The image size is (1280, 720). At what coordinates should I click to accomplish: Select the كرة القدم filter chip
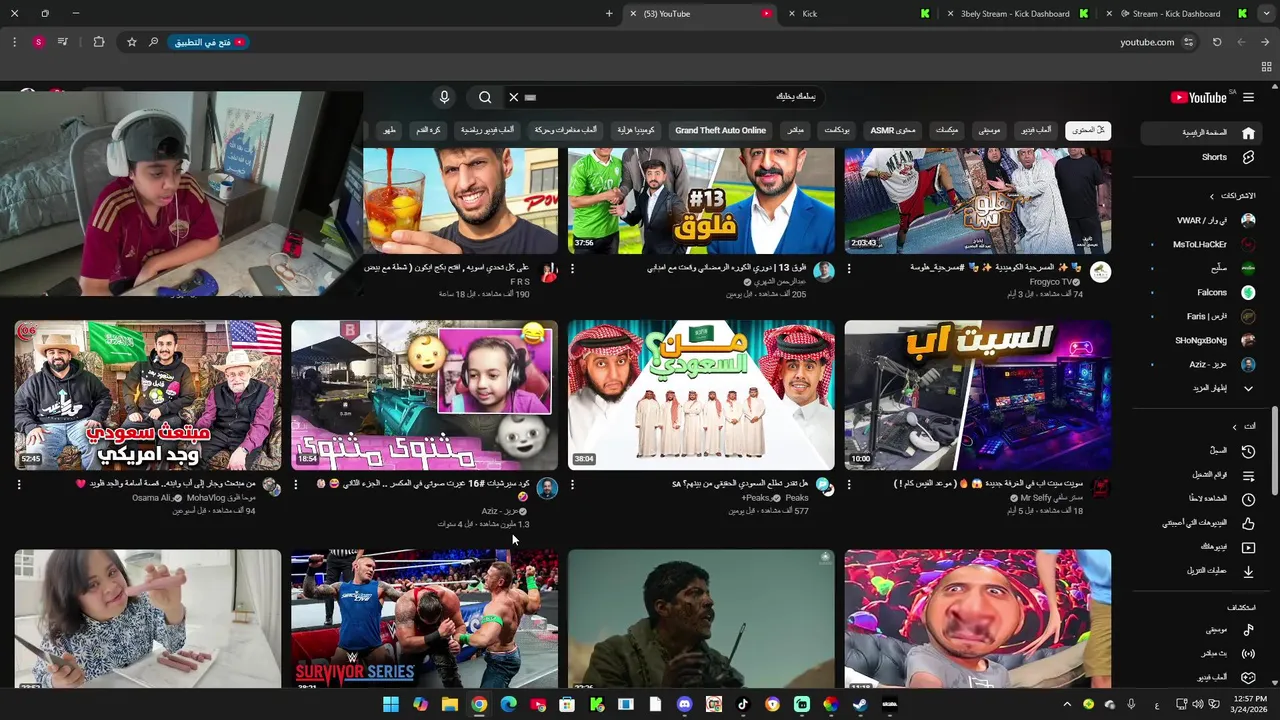(429, 130)
